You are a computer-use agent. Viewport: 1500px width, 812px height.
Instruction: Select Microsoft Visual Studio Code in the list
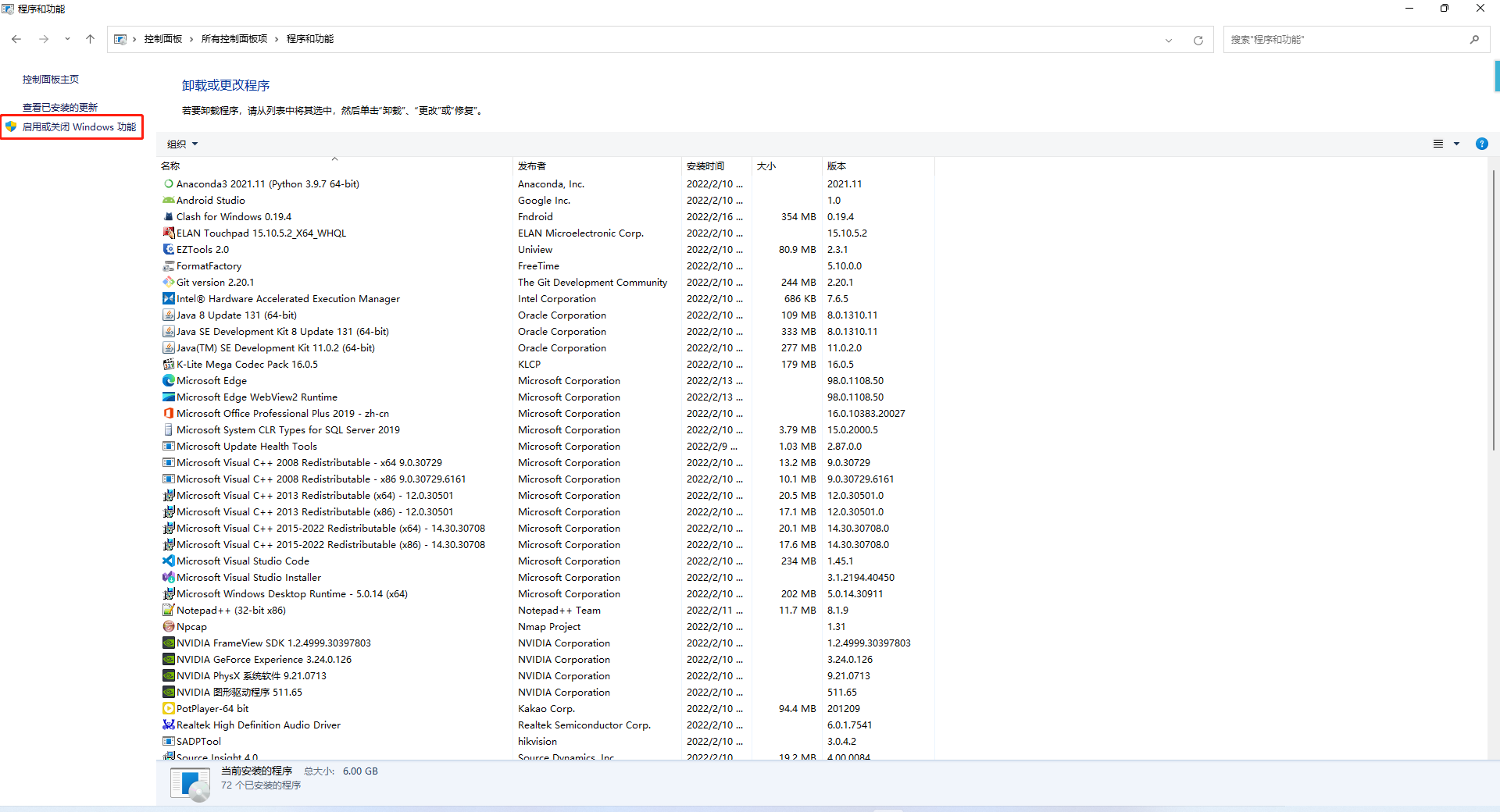[242, 561]
